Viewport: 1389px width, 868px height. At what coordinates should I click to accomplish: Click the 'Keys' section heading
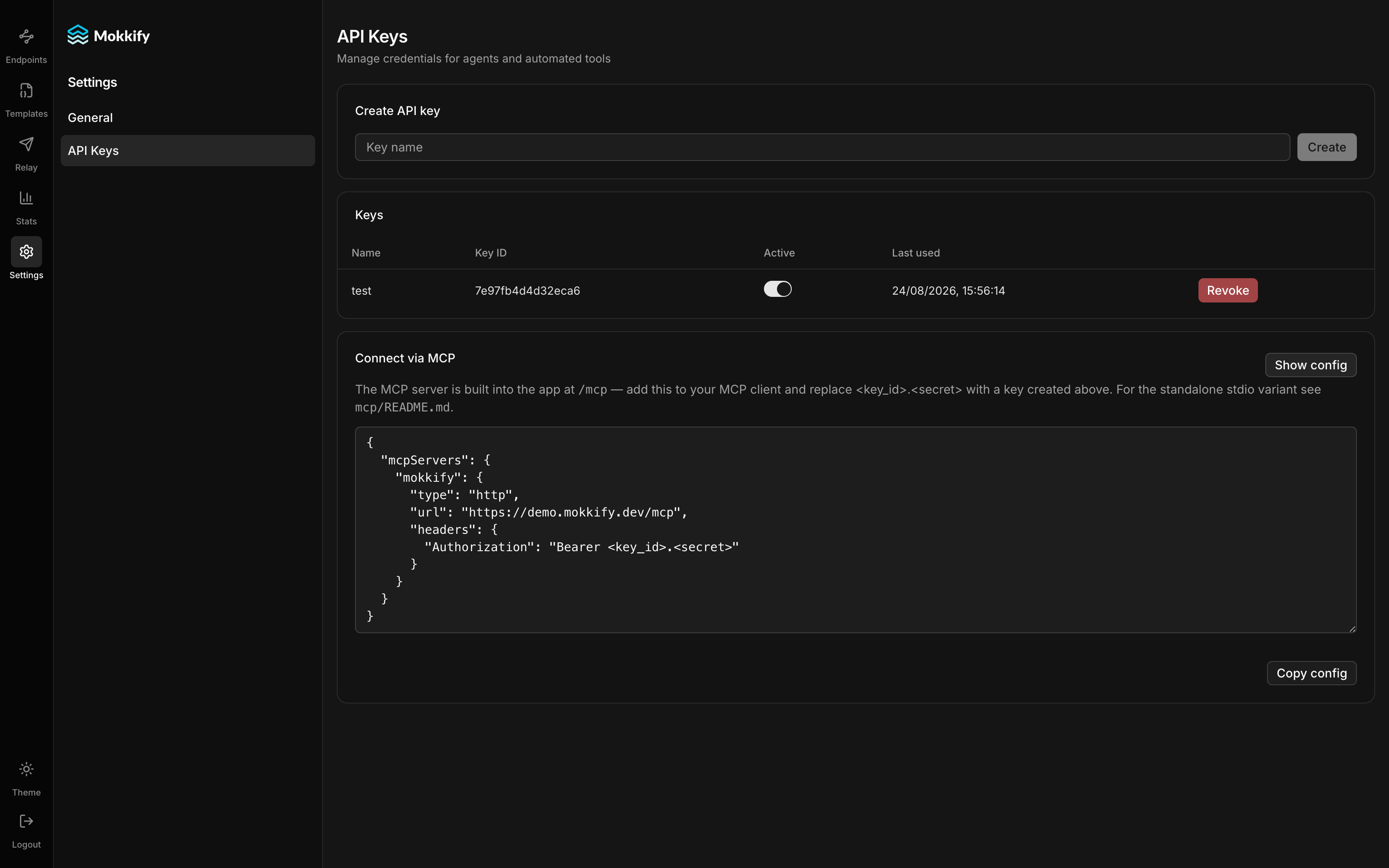(x=369, y=215)
